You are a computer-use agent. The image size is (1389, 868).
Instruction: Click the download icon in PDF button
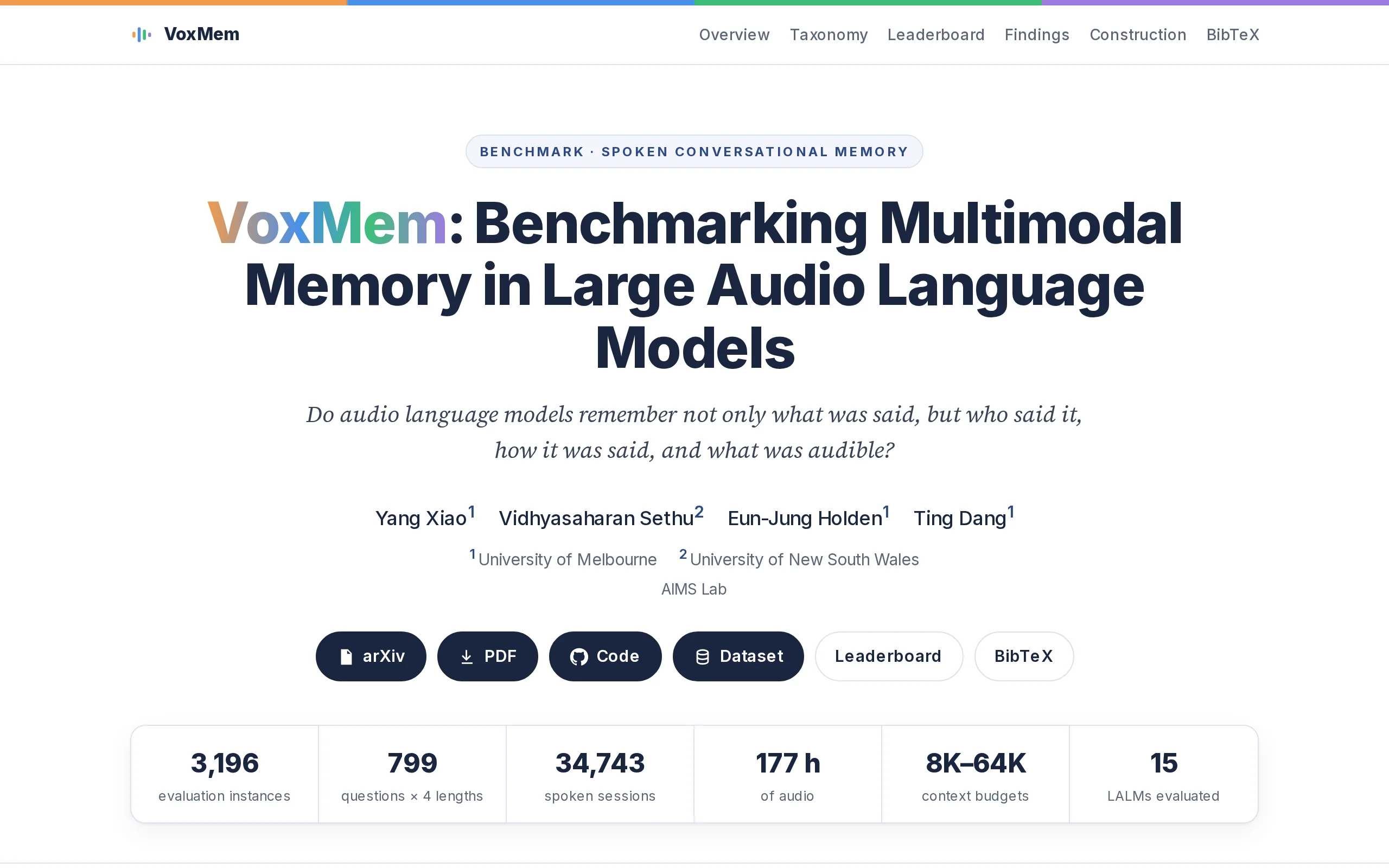[x=467, y=657]
